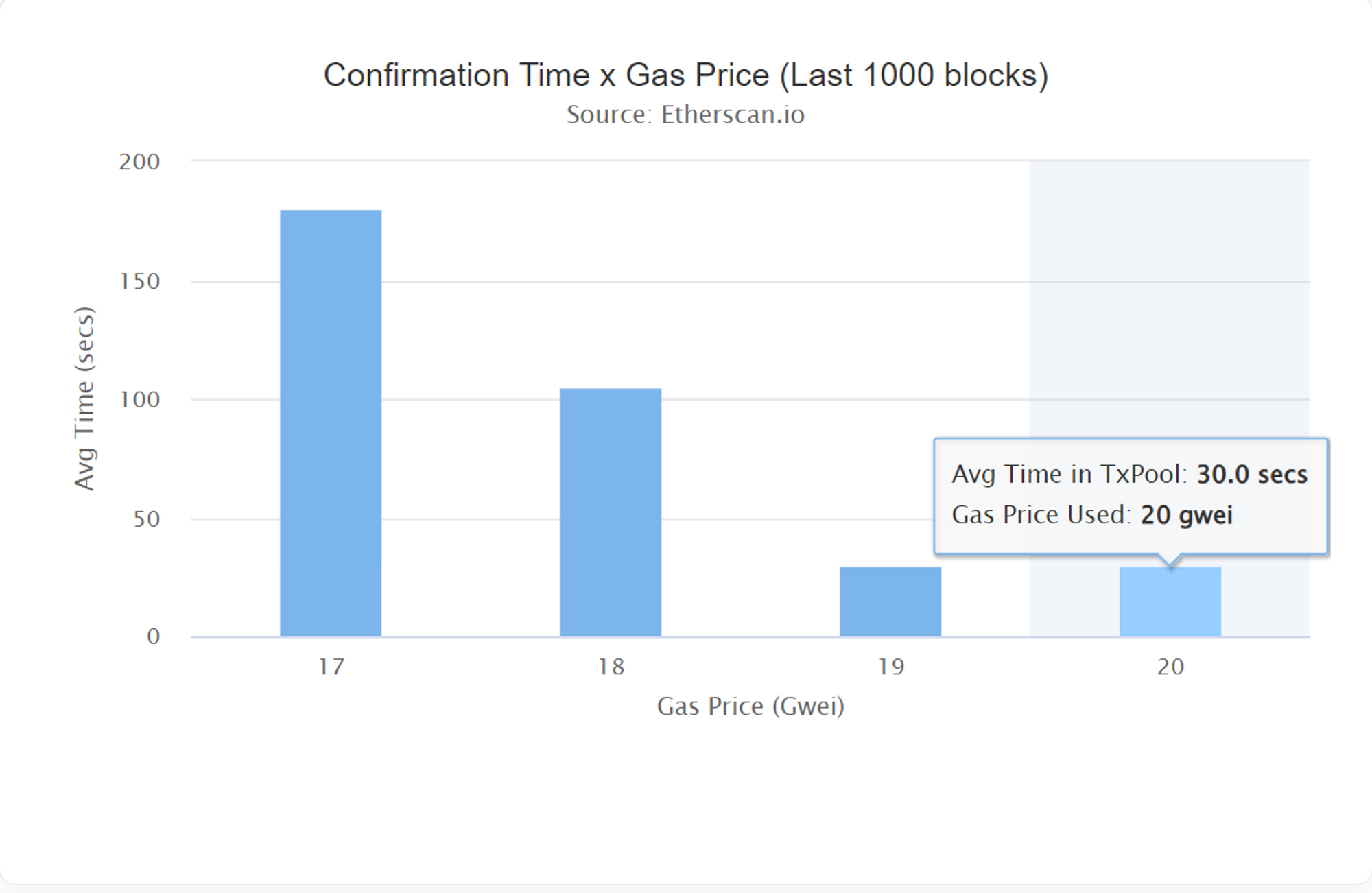Click the y-axis label 100
Viewport: 1372px width, 893px height.
point(139,400)
